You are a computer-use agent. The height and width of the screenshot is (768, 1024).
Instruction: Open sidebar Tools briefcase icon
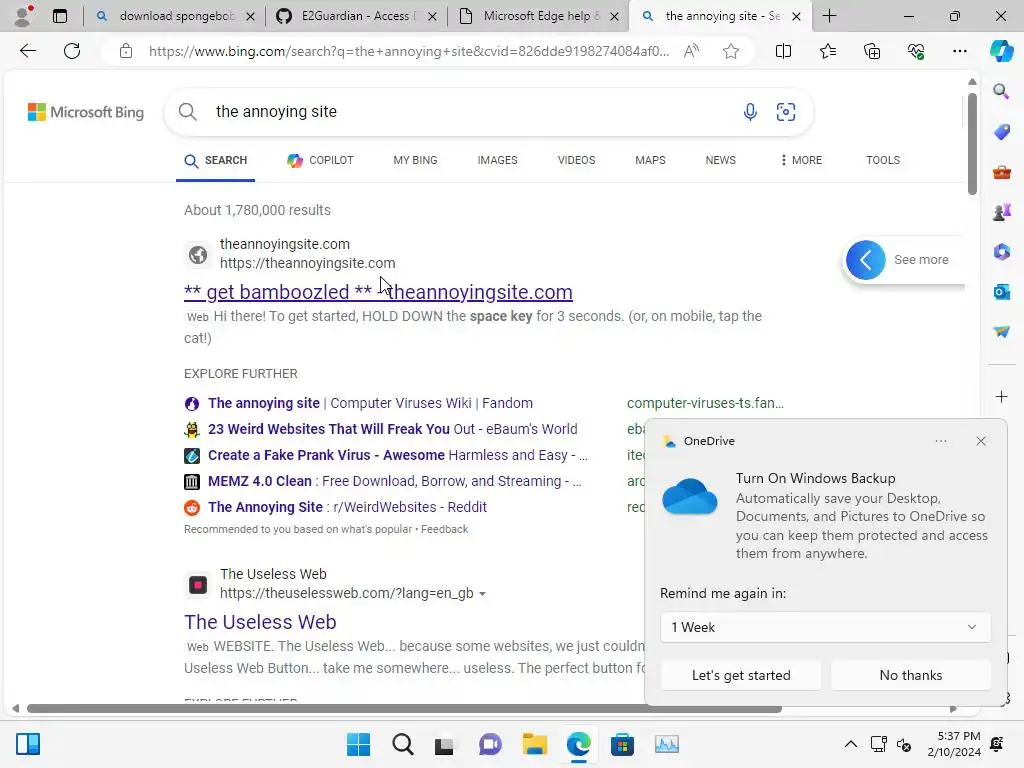pyautogui.click(x=1001, y=172)
